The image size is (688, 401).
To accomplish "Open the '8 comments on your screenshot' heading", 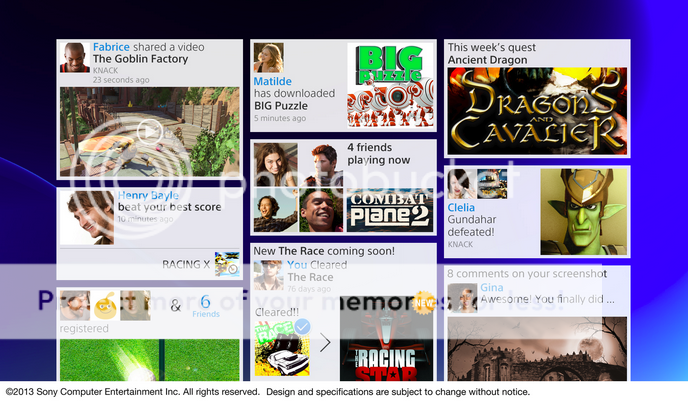I will coord(527,274).
